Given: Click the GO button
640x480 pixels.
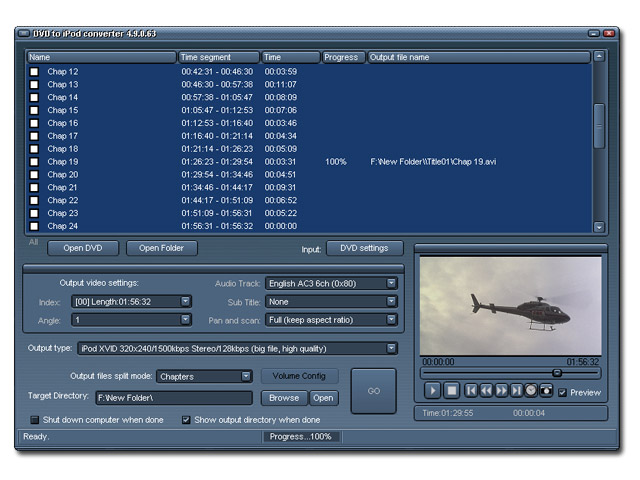Looking at the screenshot, I should pyautogui.click(x=373, y=391).
